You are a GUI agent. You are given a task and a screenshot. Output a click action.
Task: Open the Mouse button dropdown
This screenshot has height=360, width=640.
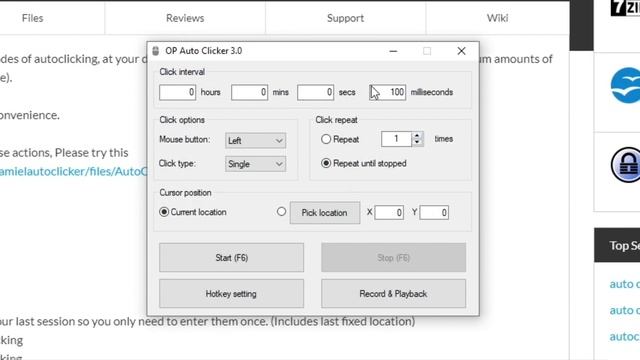[256, 140]
